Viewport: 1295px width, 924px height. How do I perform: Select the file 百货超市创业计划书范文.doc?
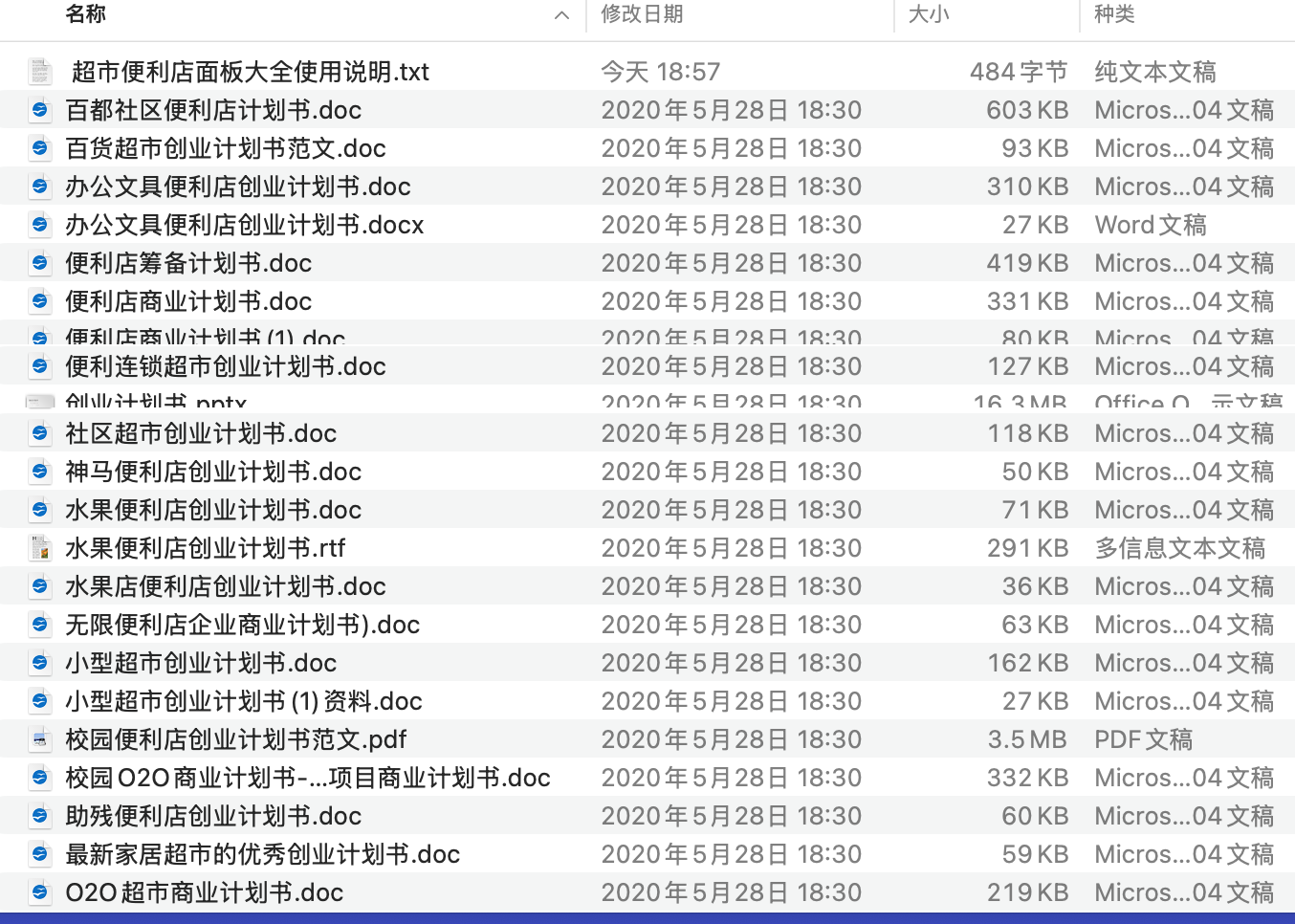[x=226, y=148]
